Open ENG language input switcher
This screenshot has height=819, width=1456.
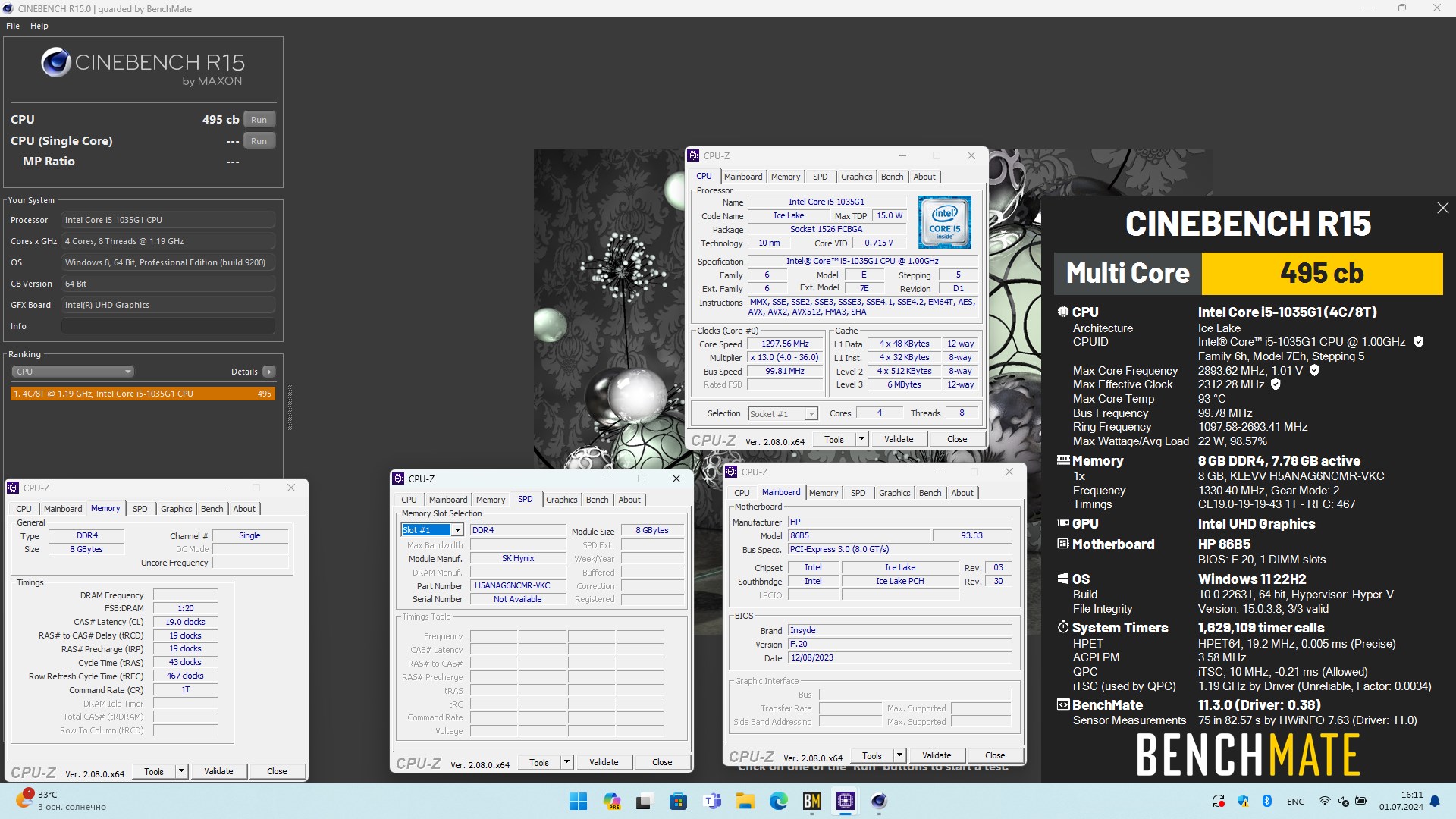(x=1296, y=801)
